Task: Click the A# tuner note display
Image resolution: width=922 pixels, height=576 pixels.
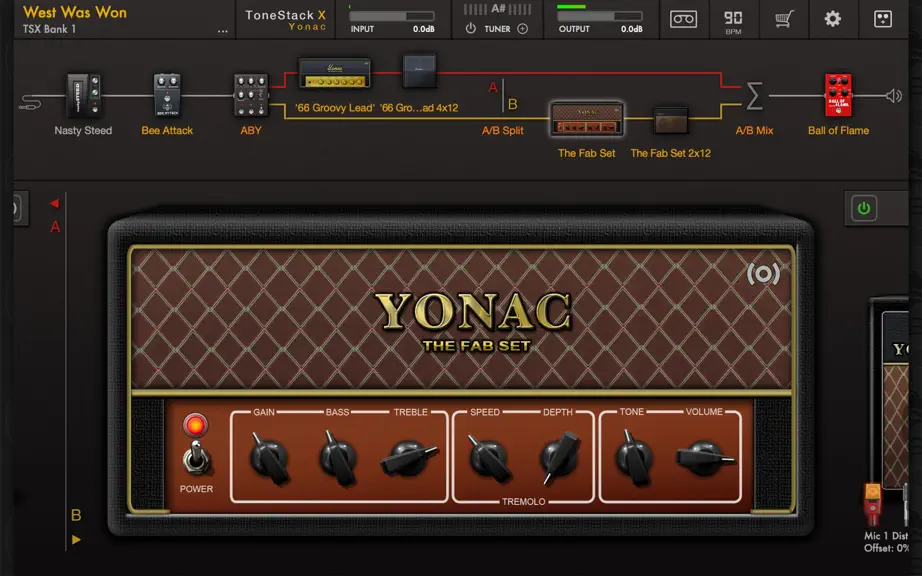Action: [498, 9]
